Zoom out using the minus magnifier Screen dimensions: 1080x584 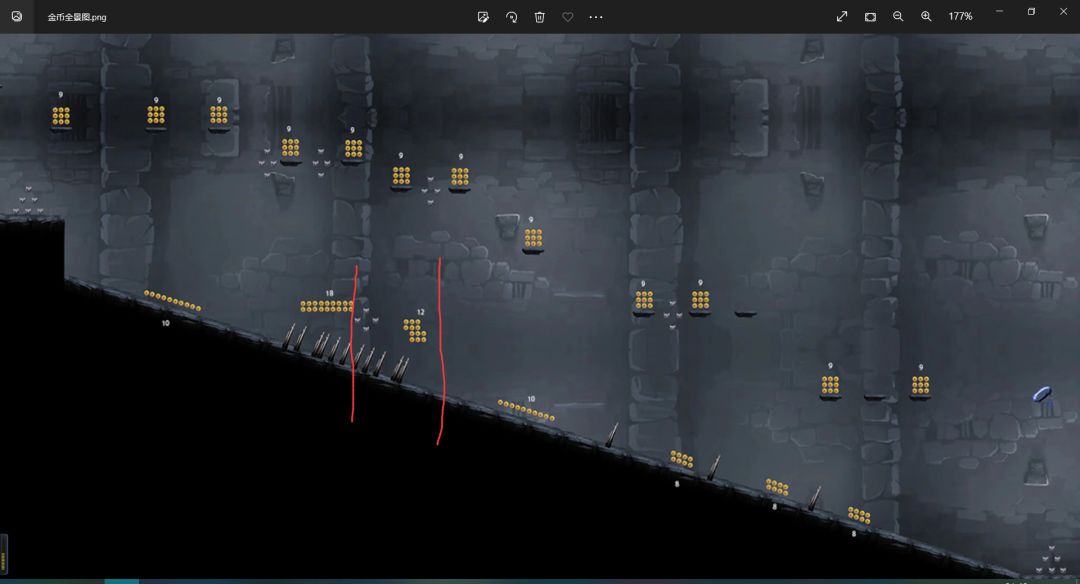click(898, 17)
